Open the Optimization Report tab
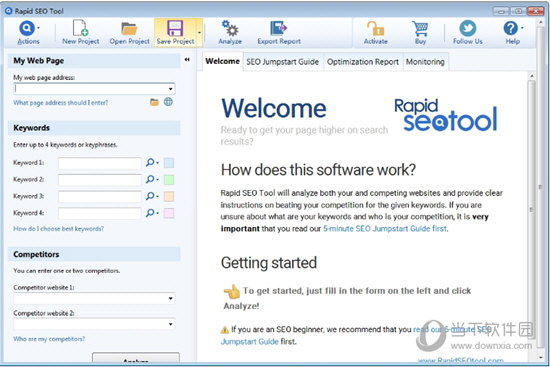The height and width of the screenshot is (367, 550). [x=363, y=62]
